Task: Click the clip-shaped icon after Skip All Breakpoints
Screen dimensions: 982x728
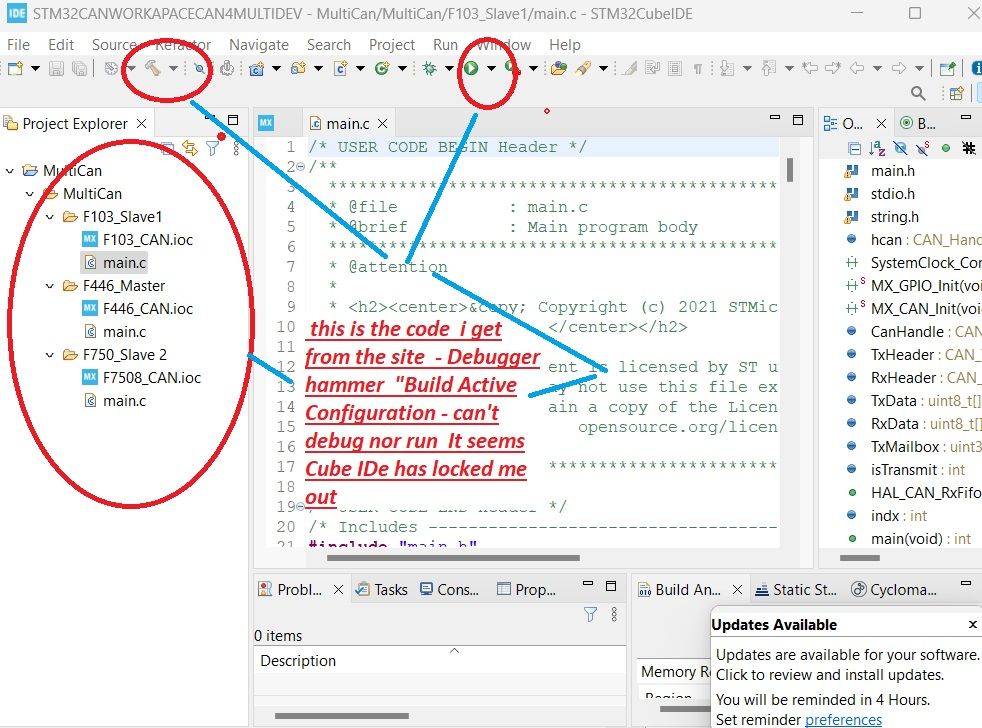Action: [x=227, y=68]
